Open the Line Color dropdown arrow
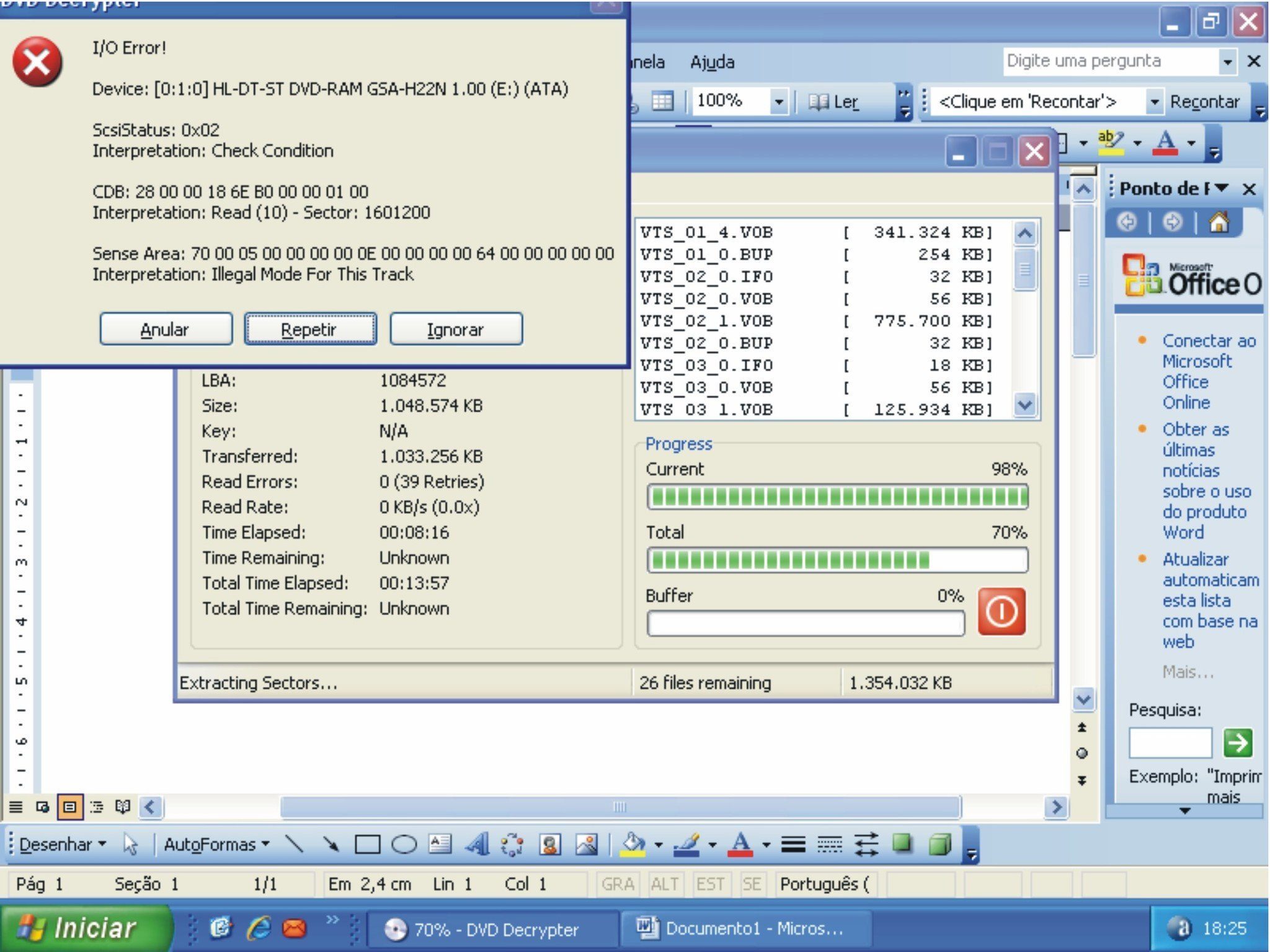Viewport: 1270px width, 952px height. coord(712,845)
